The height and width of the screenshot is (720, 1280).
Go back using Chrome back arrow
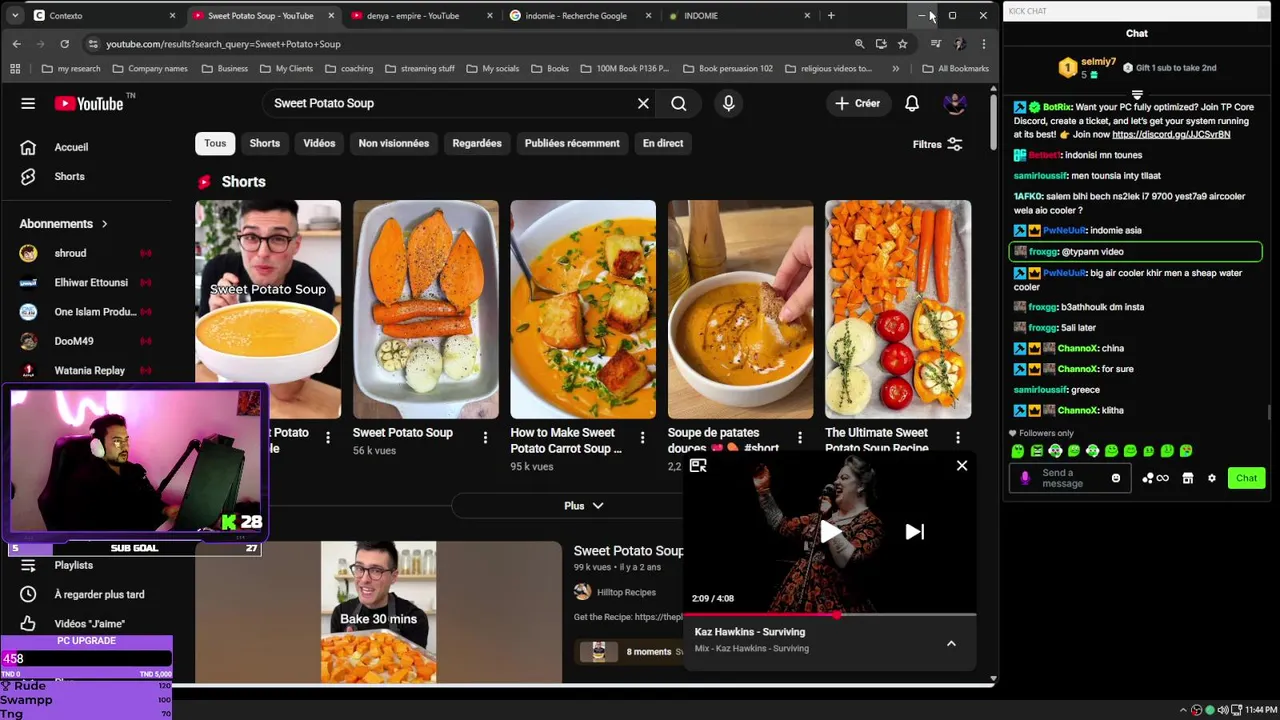coord(16,44)
